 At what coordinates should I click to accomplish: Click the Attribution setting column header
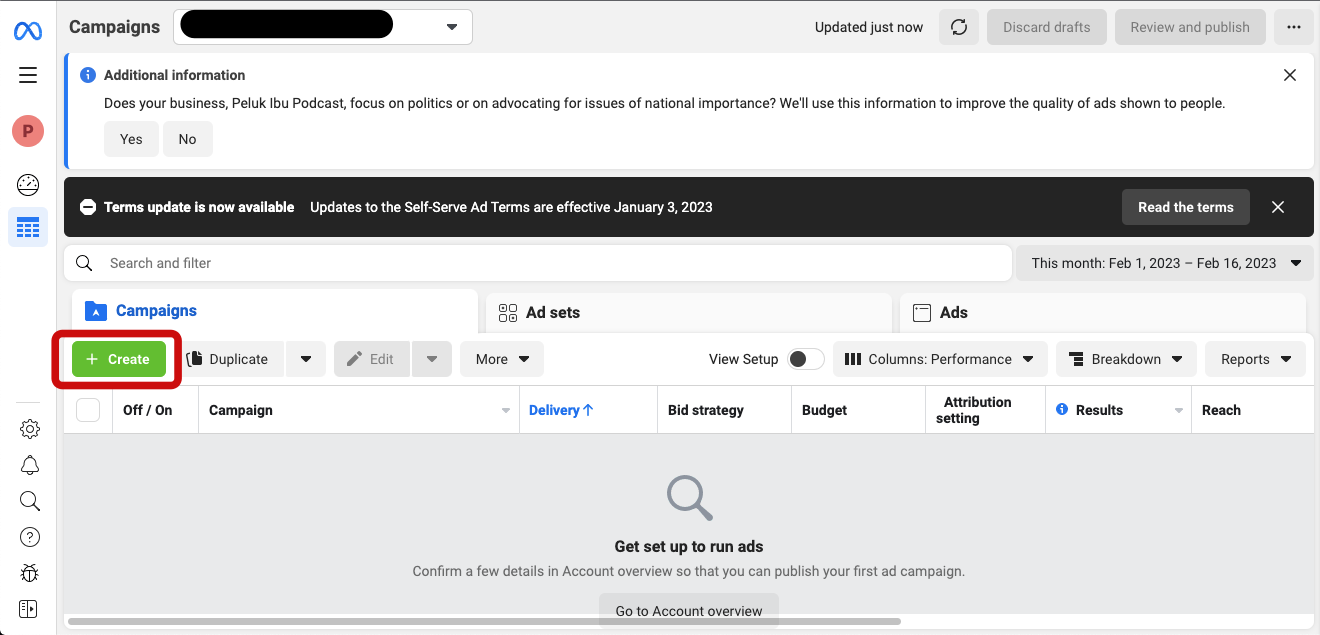coord(985,410)
